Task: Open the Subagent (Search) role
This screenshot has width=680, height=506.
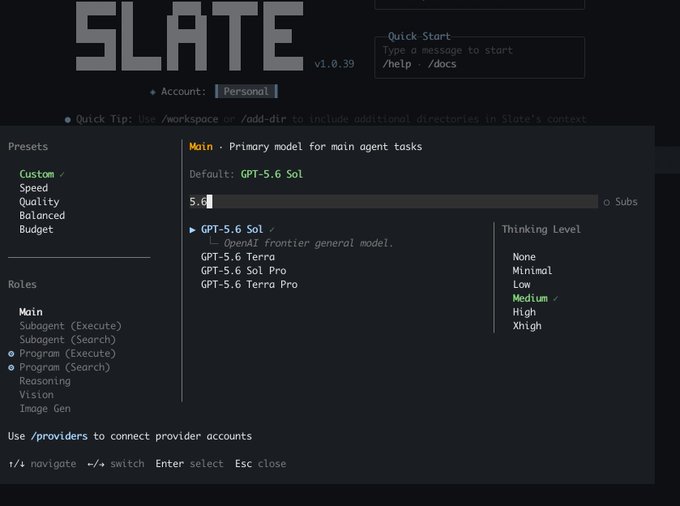Action: pos(68,340)
